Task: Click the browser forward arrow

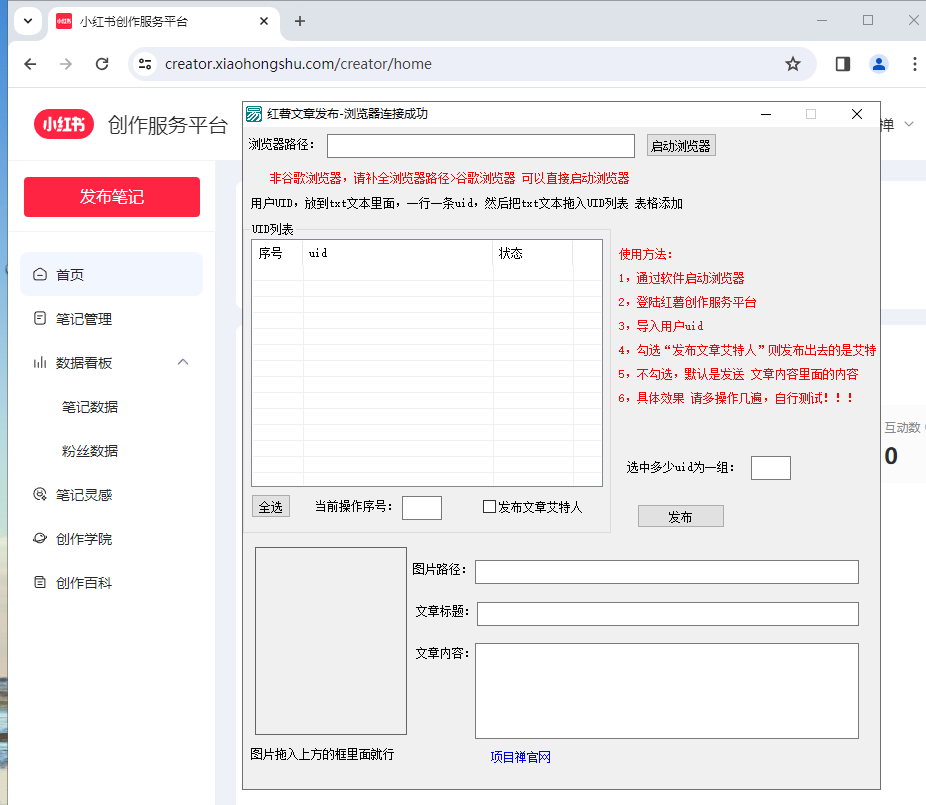Action: tap(66, 64)
